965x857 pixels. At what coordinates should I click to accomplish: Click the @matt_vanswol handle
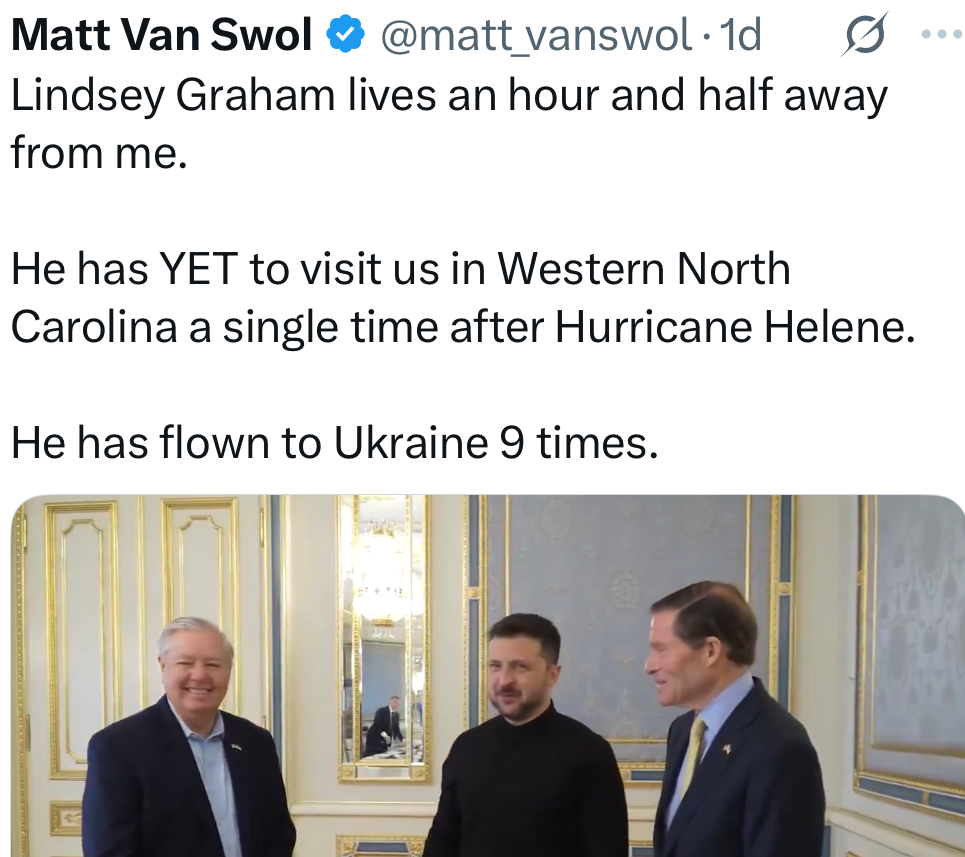(536, 37)
